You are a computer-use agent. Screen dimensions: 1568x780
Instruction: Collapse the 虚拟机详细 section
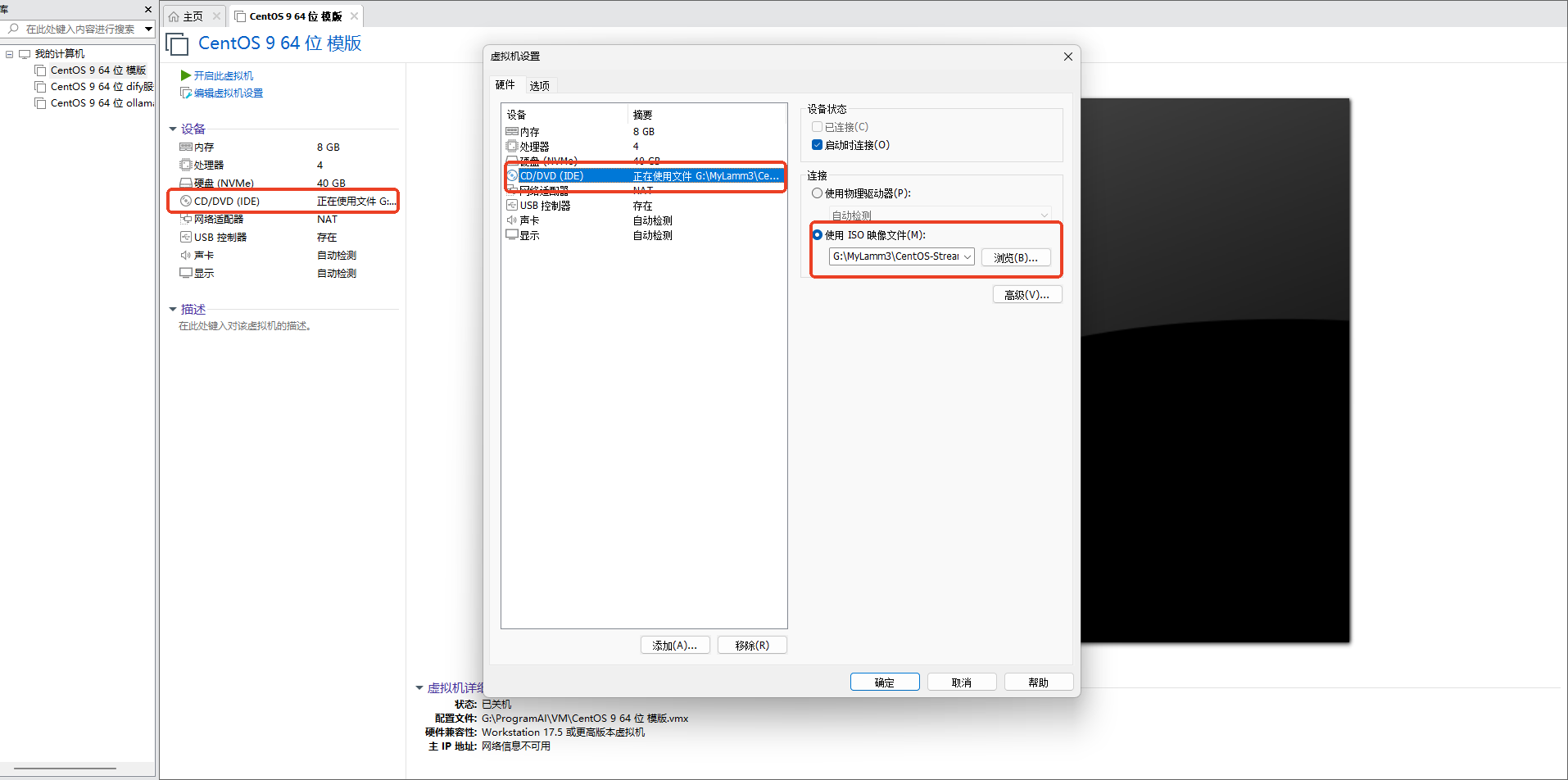tap(419, 687)
